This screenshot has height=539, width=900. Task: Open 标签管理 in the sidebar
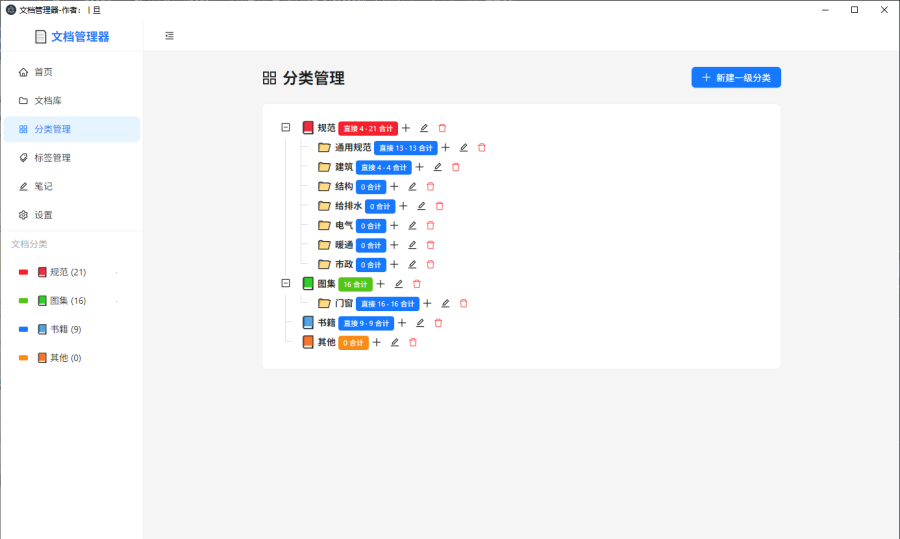(72, 158)
